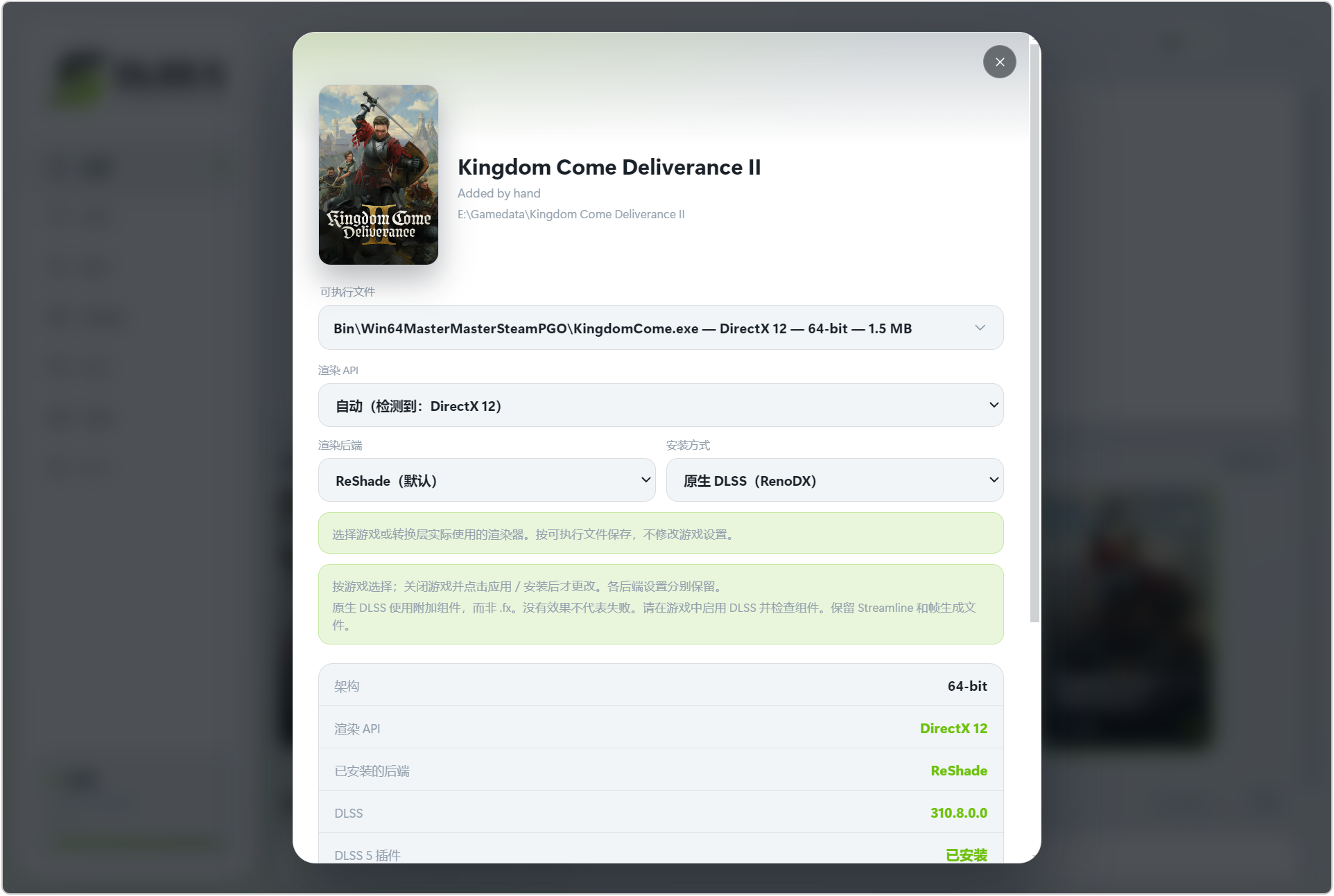This screenshot has height=896, width=1334.
Task: Open the 安装方式 dropdown showing 原生 DLSS（RenoDX）
Action: click(835, 480)
